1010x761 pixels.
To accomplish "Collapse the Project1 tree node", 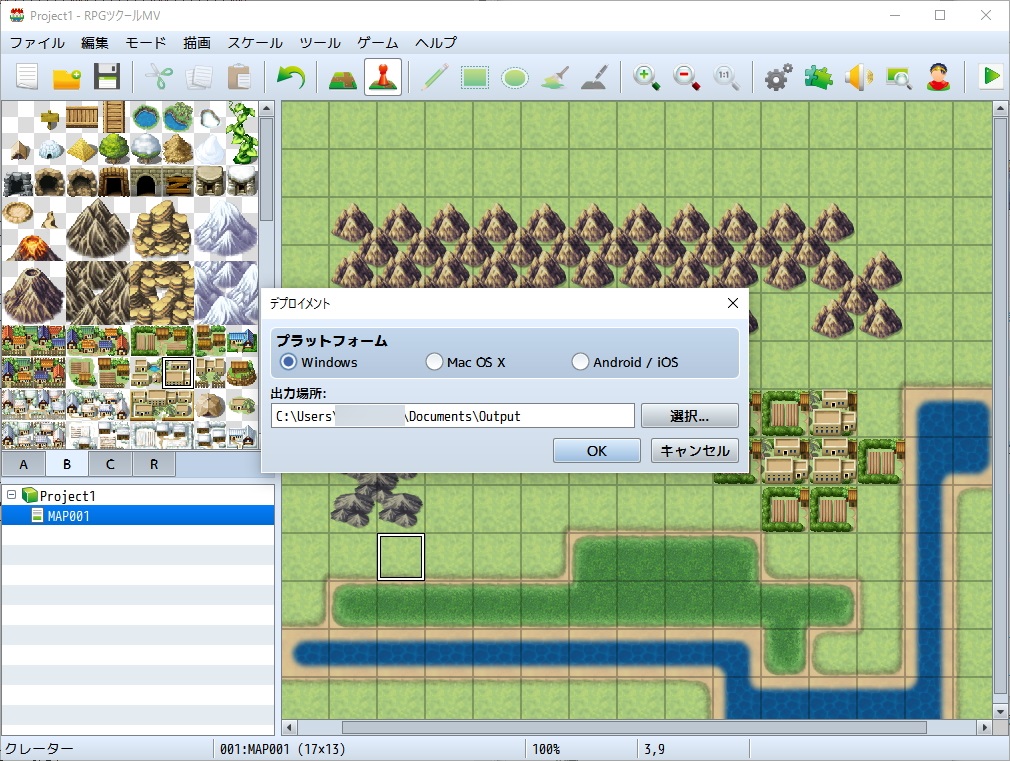I will pyautogui.click(x=12, y=495).
